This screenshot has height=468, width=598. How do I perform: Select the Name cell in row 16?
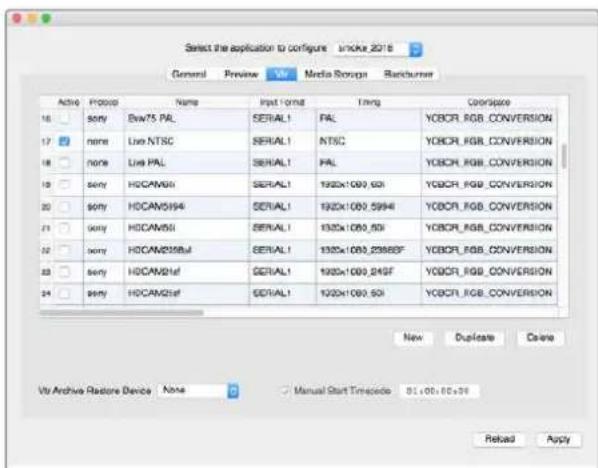click(186, 119)
